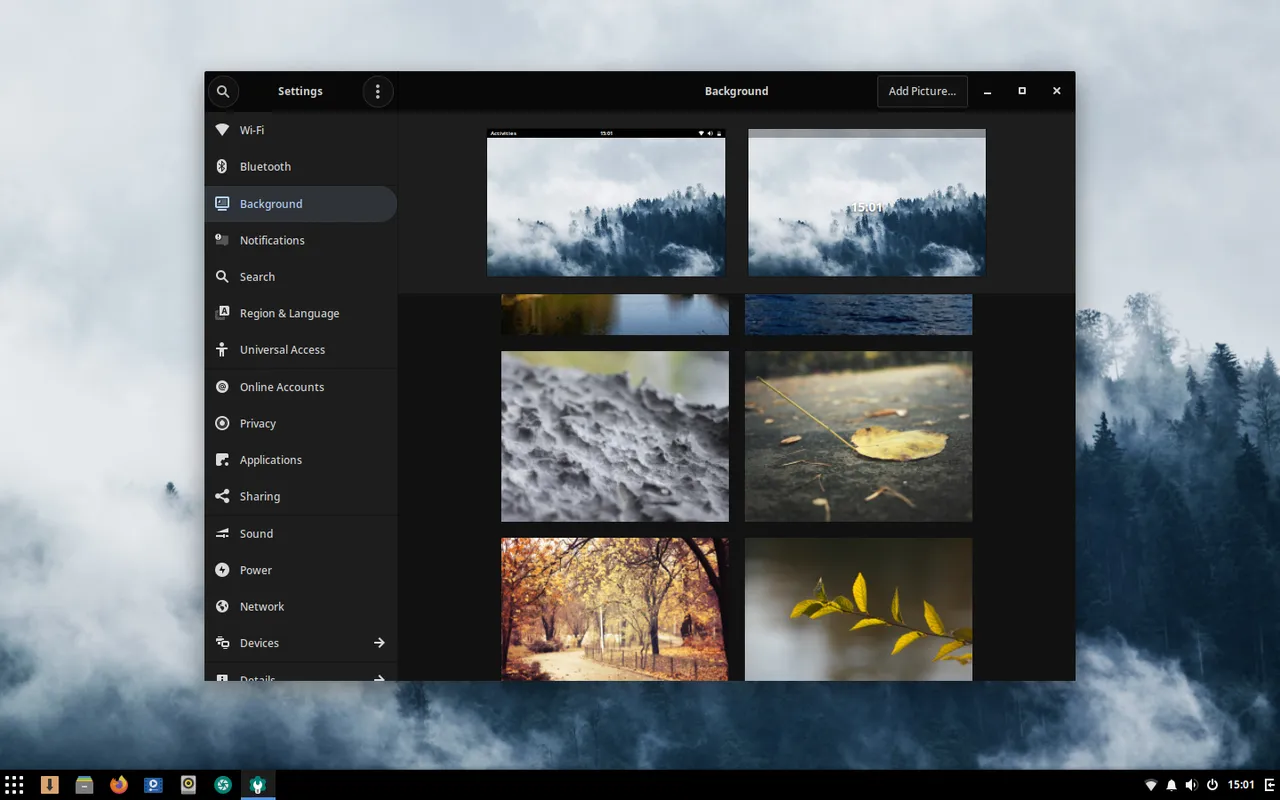Image resolution: width=1280 pixels, height=800 pixels.
Task: Choose the partially visible lake wallpaper
Action: [615, 314]
